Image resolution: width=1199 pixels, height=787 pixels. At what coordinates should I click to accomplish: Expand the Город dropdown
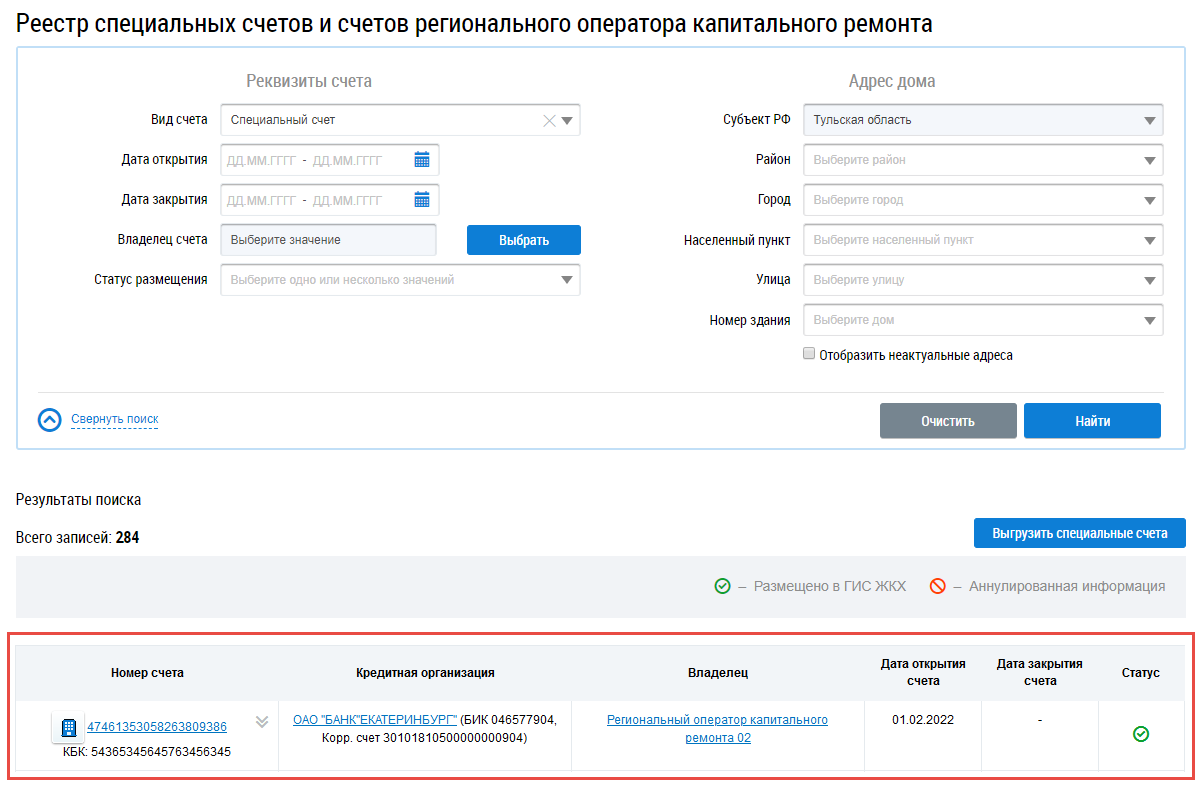(x=1148, y=200)
